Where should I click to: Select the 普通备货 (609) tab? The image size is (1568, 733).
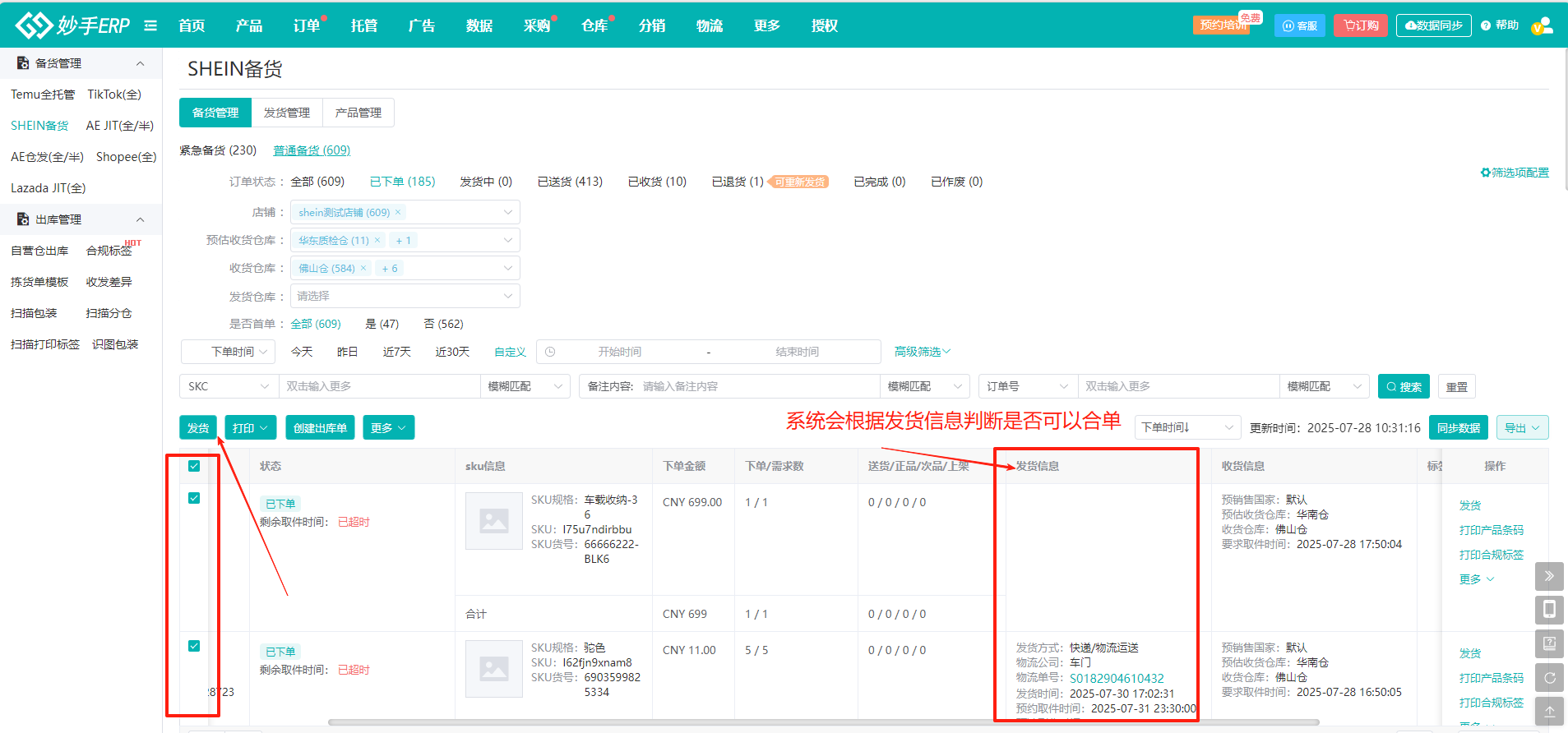312,150
